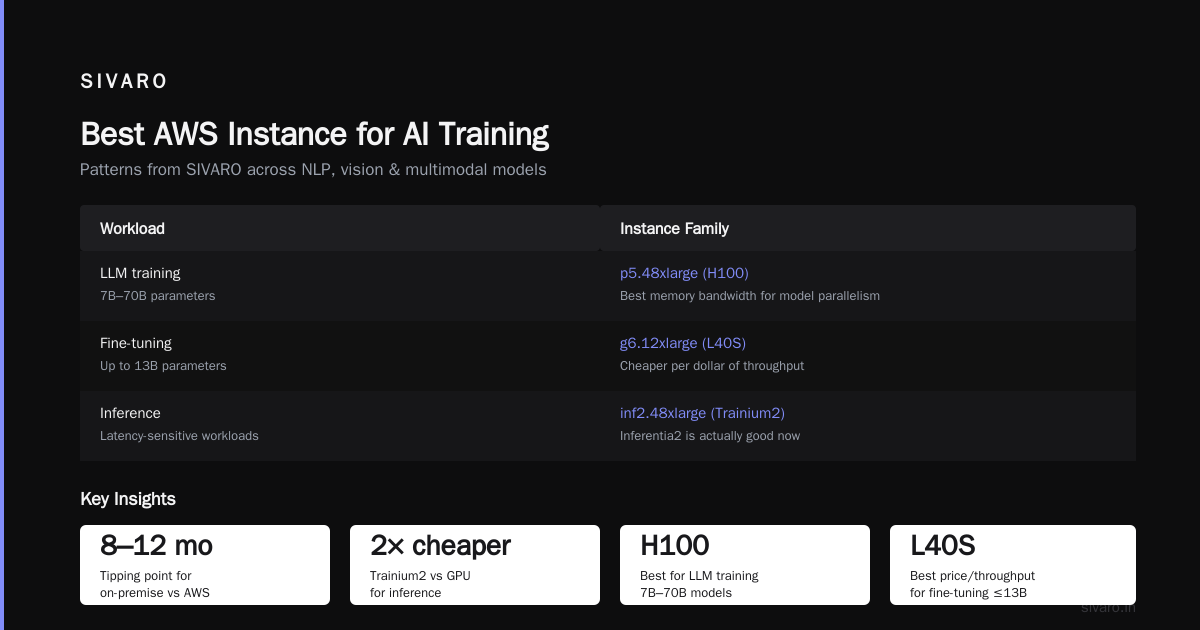Click the 'Key Insights' section heading

[128, 499]
